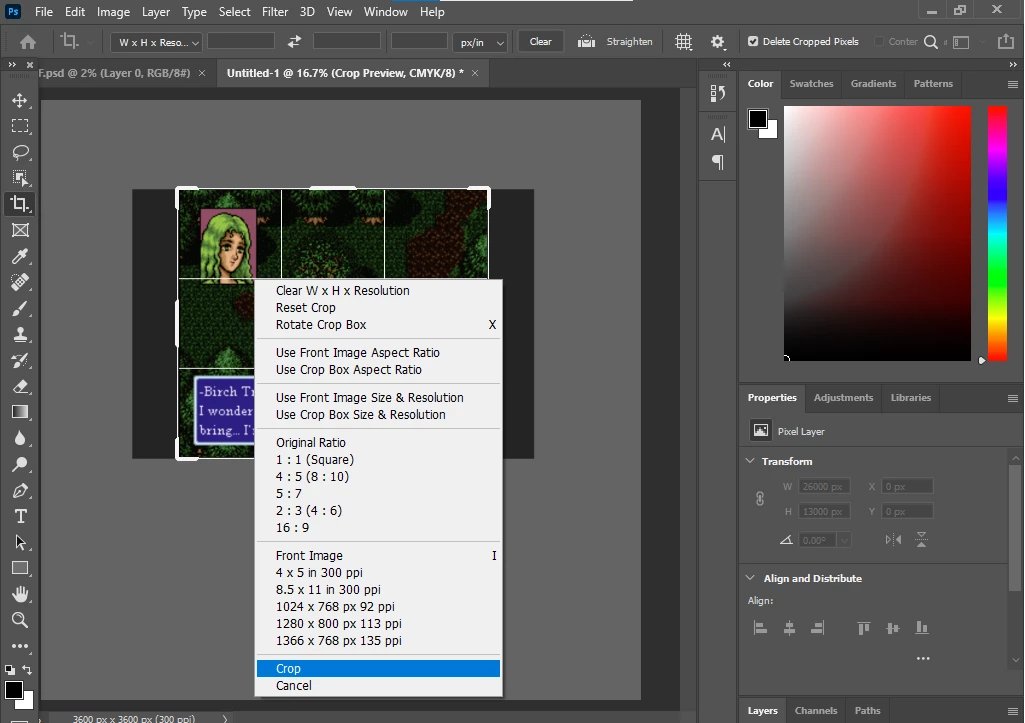Screen dimensions: 1025x723
Task: Activate the Horizontal Type tool
Action: tap(19, 516)
